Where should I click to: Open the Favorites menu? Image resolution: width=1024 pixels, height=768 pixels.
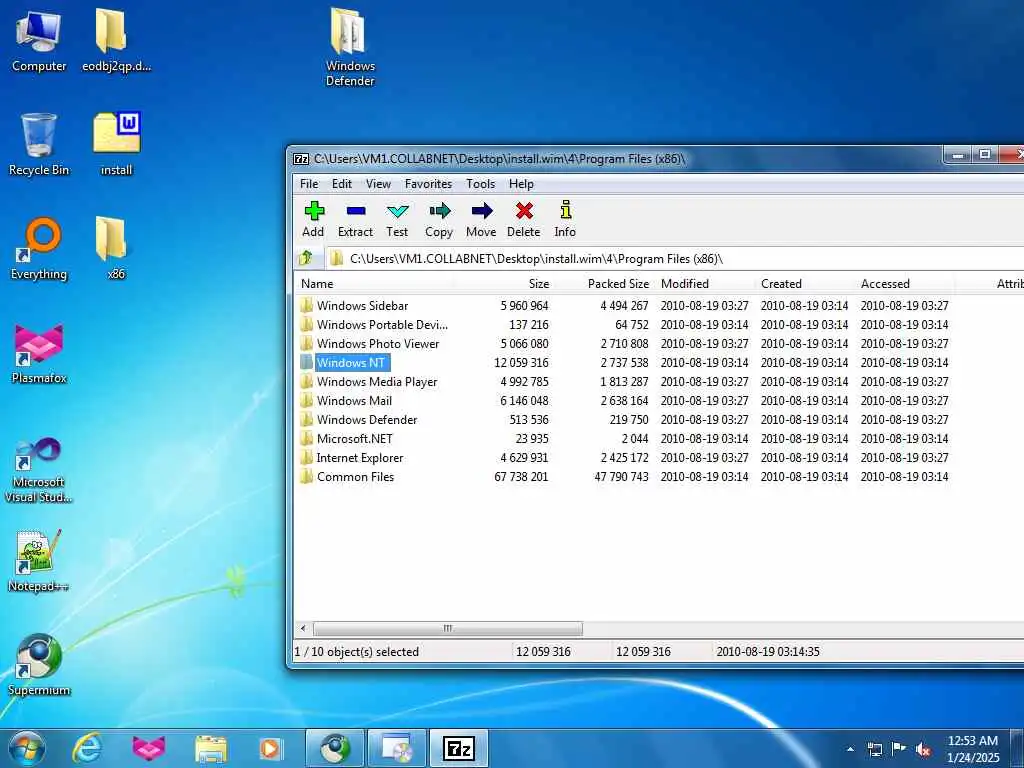pos(428,184)
